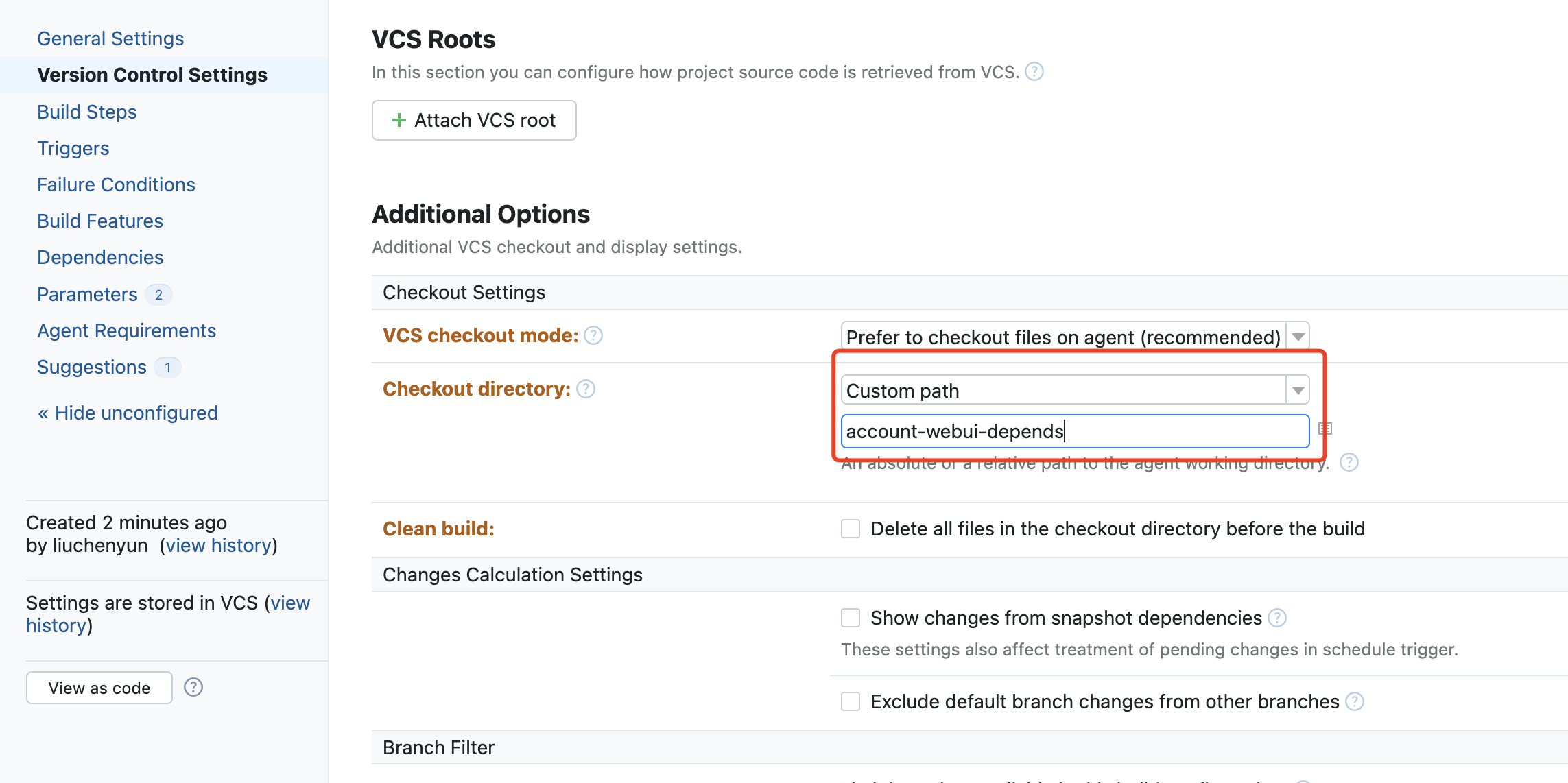Click help icon beside VCS checkout mode
The image size is (1568, 783).
point(593,335)
